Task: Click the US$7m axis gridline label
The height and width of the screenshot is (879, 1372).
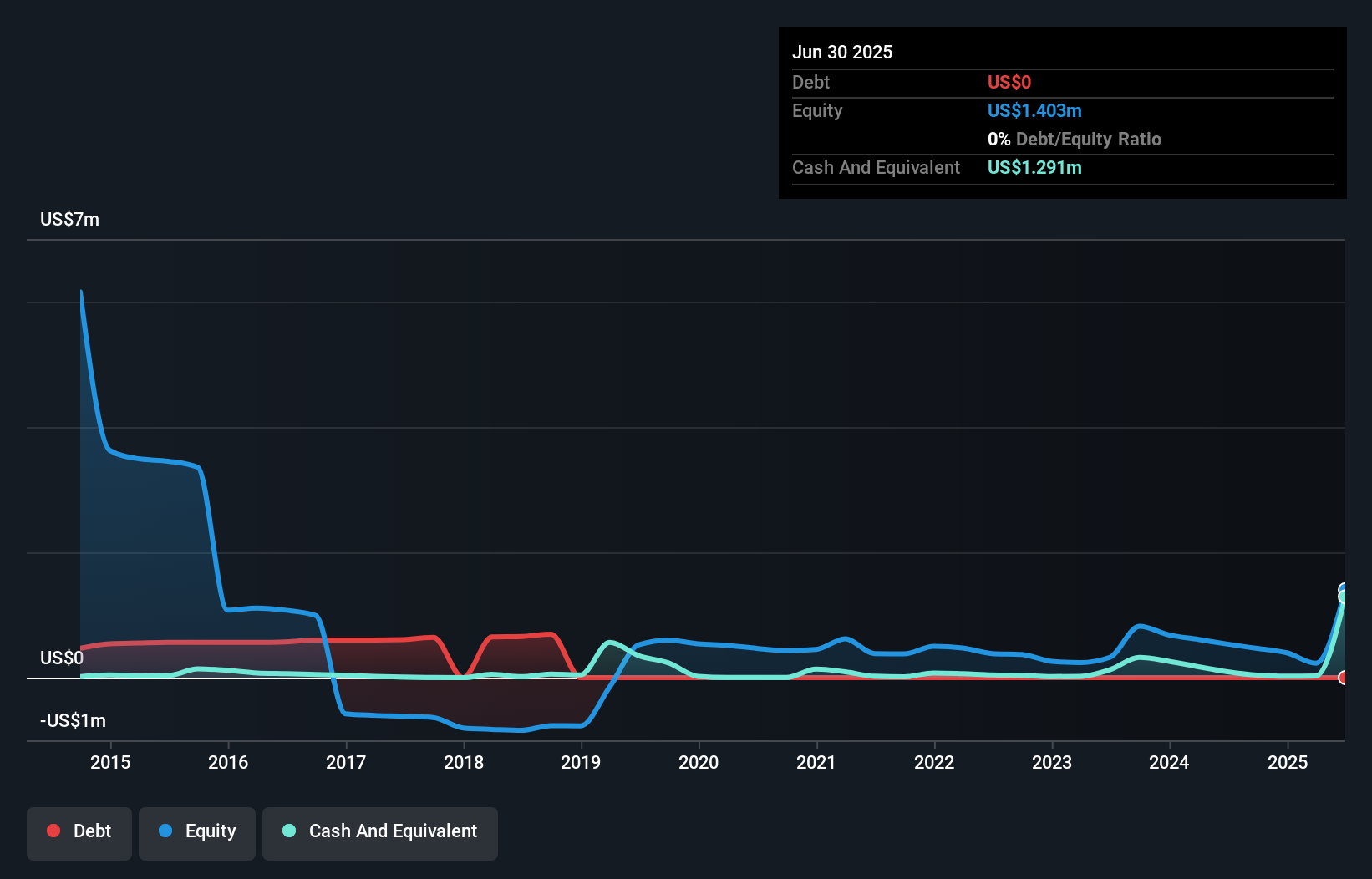Action: 69,220
